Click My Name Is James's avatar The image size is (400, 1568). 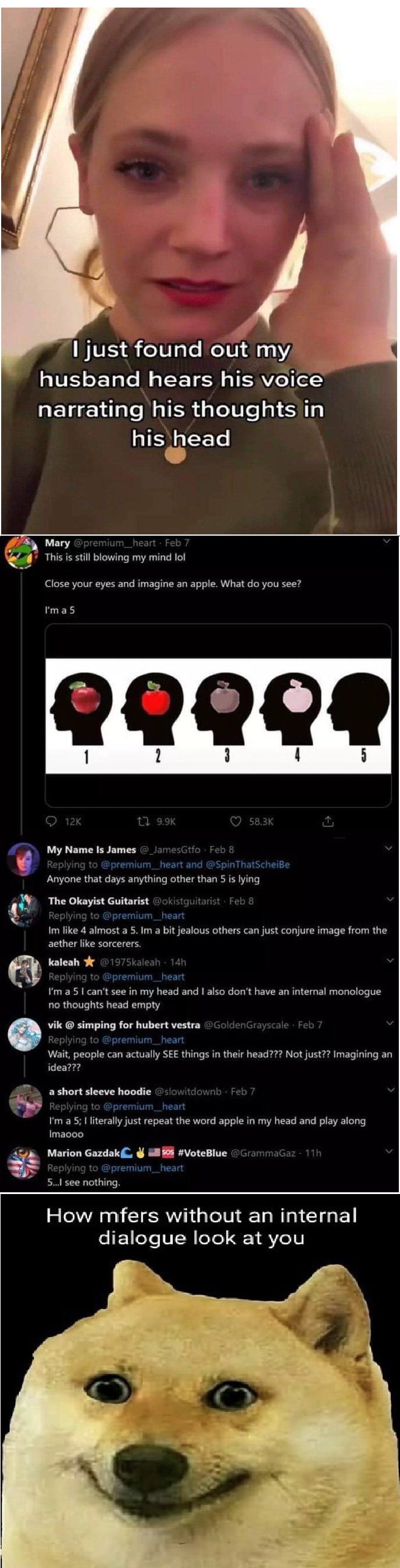pos(23,858)
